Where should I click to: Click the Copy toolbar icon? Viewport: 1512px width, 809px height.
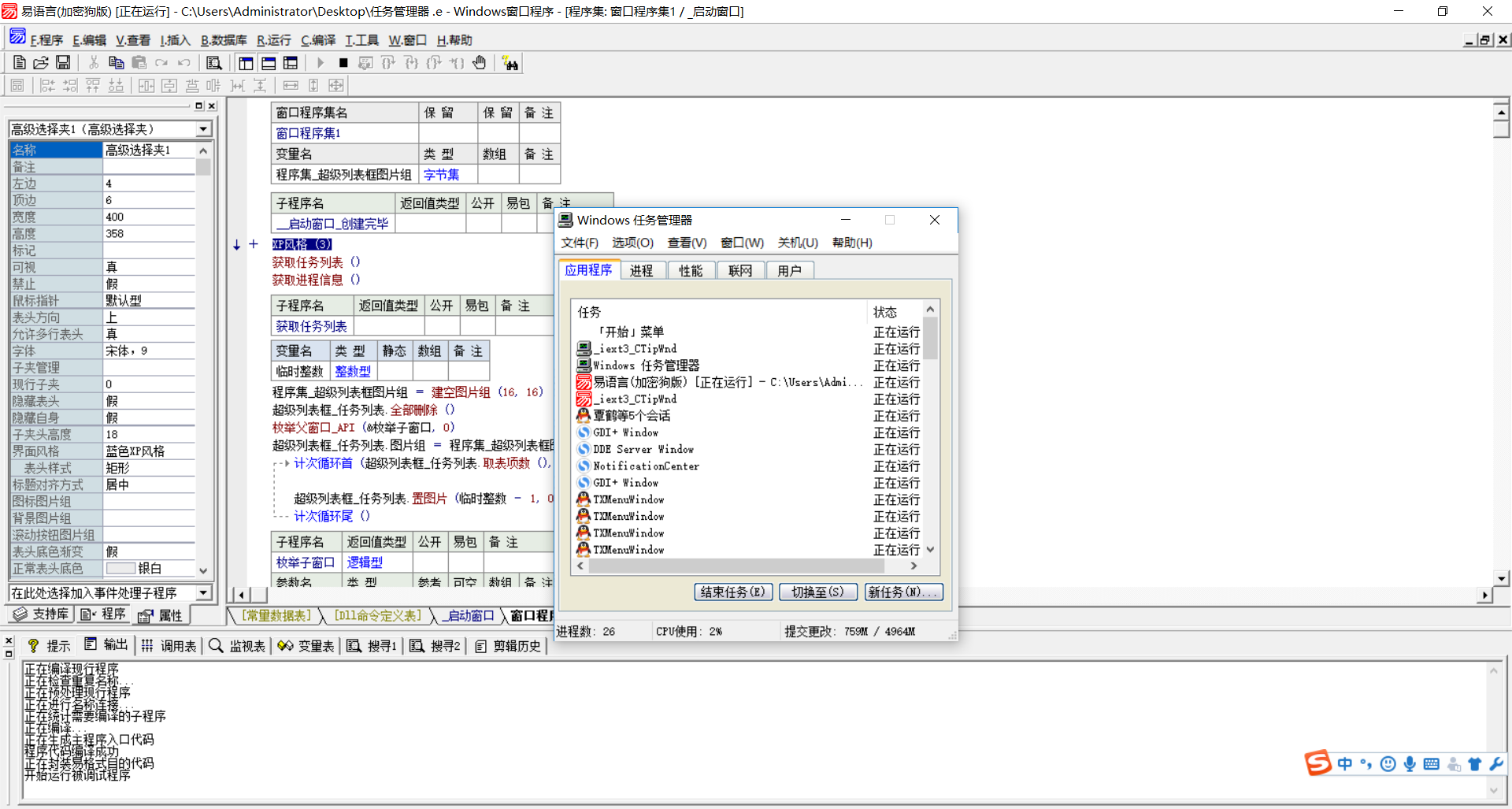[x=116, y=62]
